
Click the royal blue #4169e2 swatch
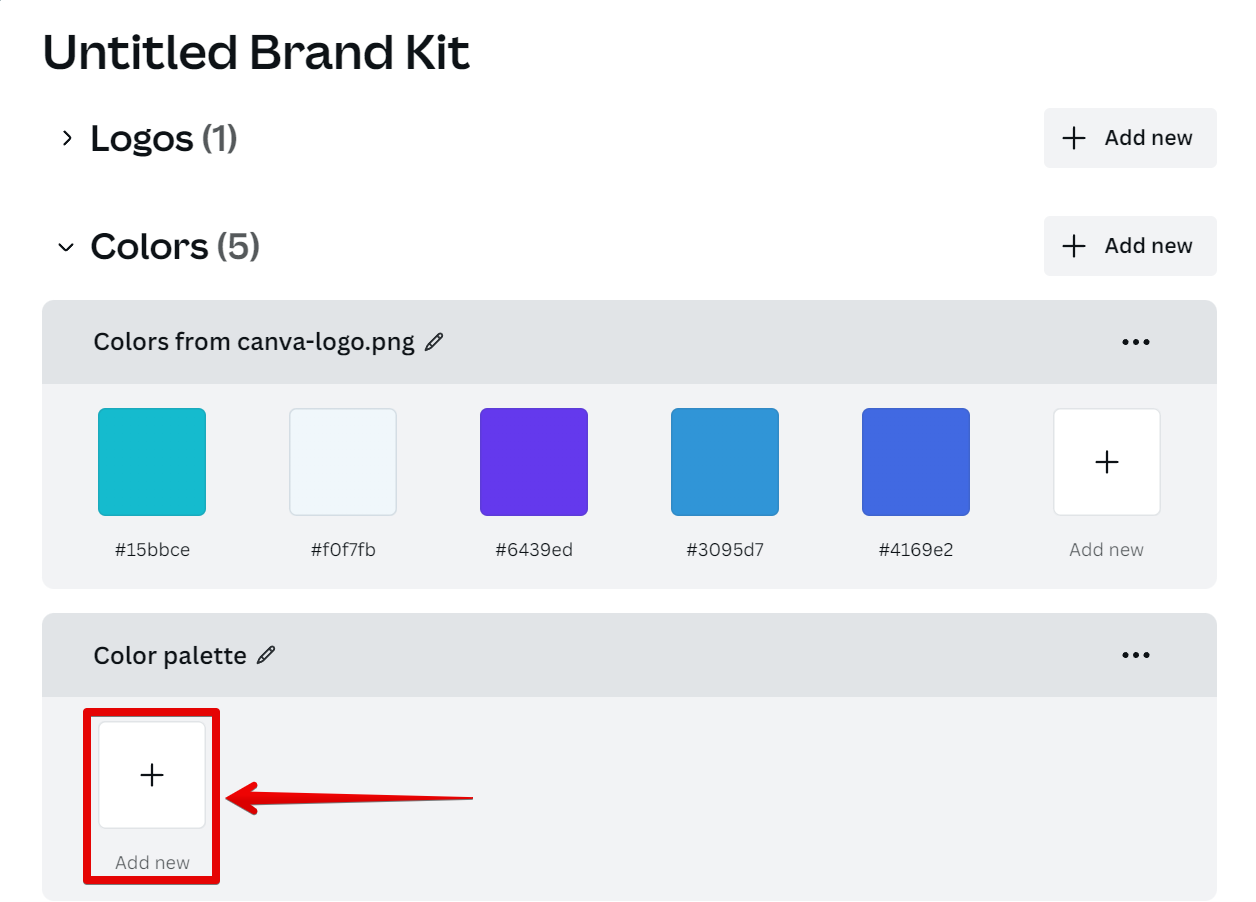click(916, 462)
